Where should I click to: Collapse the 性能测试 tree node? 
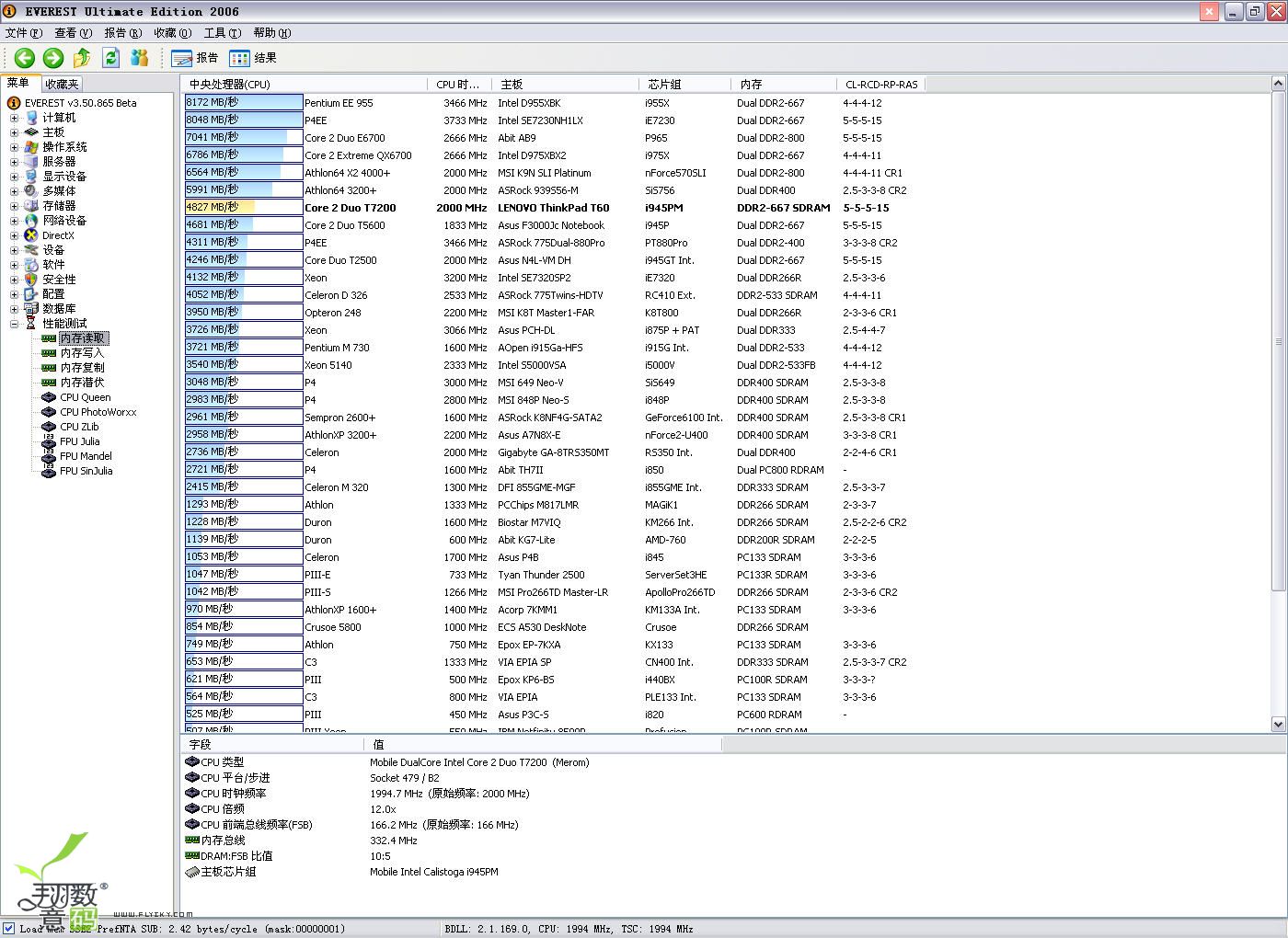(x=14, y=324)
